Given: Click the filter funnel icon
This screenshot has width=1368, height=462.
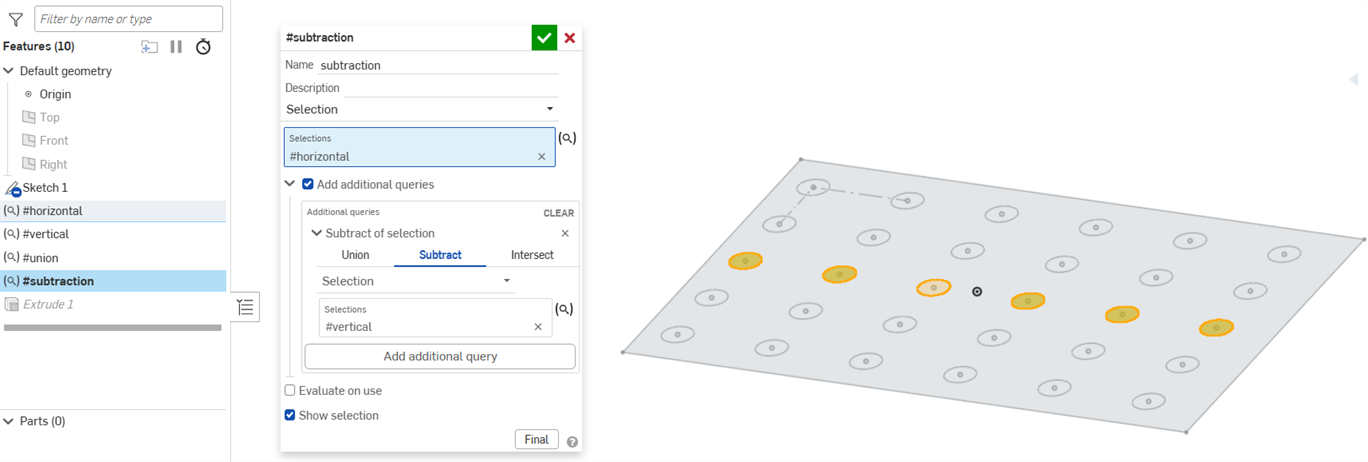Looking at the screenshot, I should click(15, 19).
